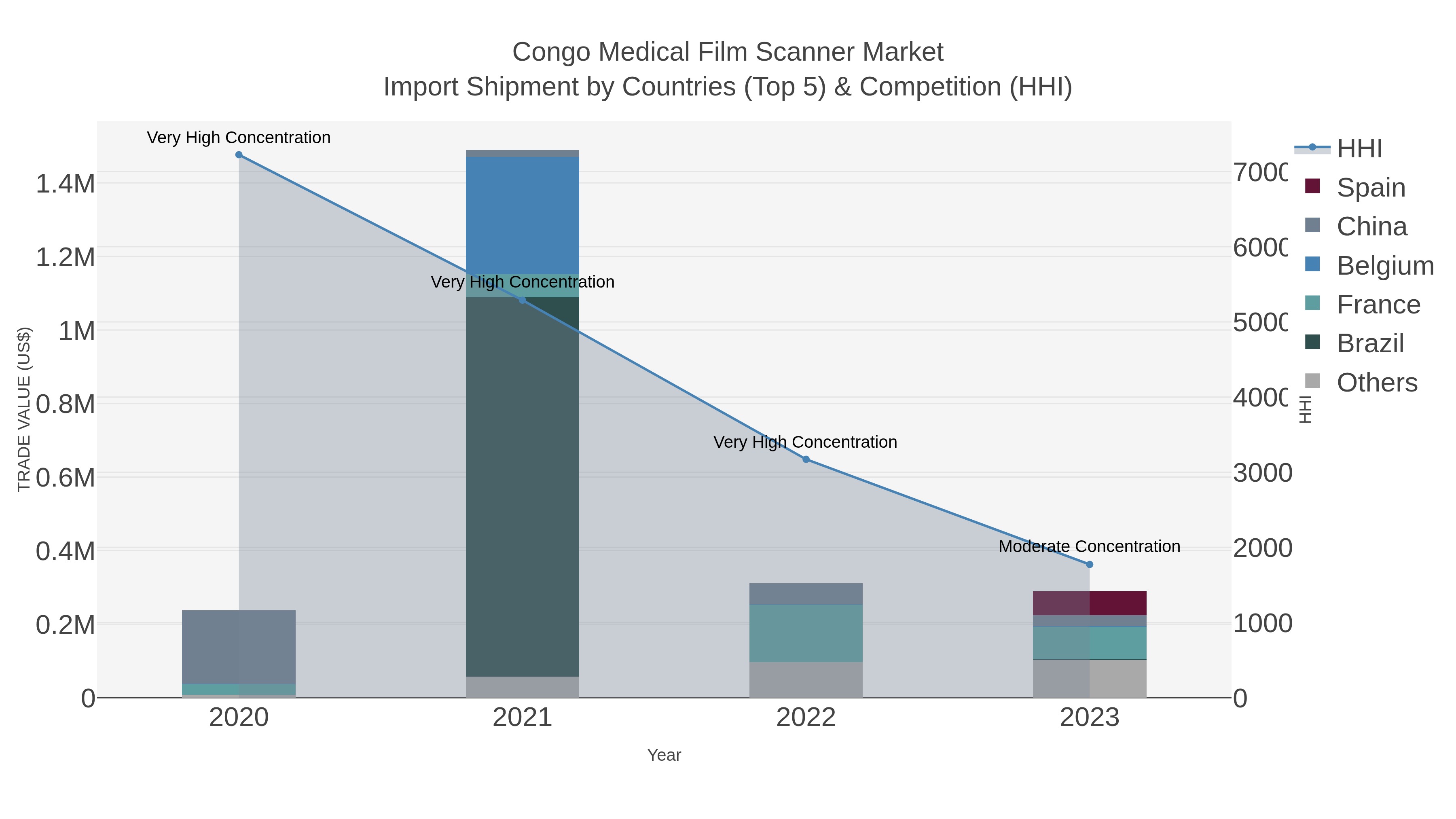Click the 'Moderate Concentration' annotation
The image size is (1456, 819).
[1090, 546]
